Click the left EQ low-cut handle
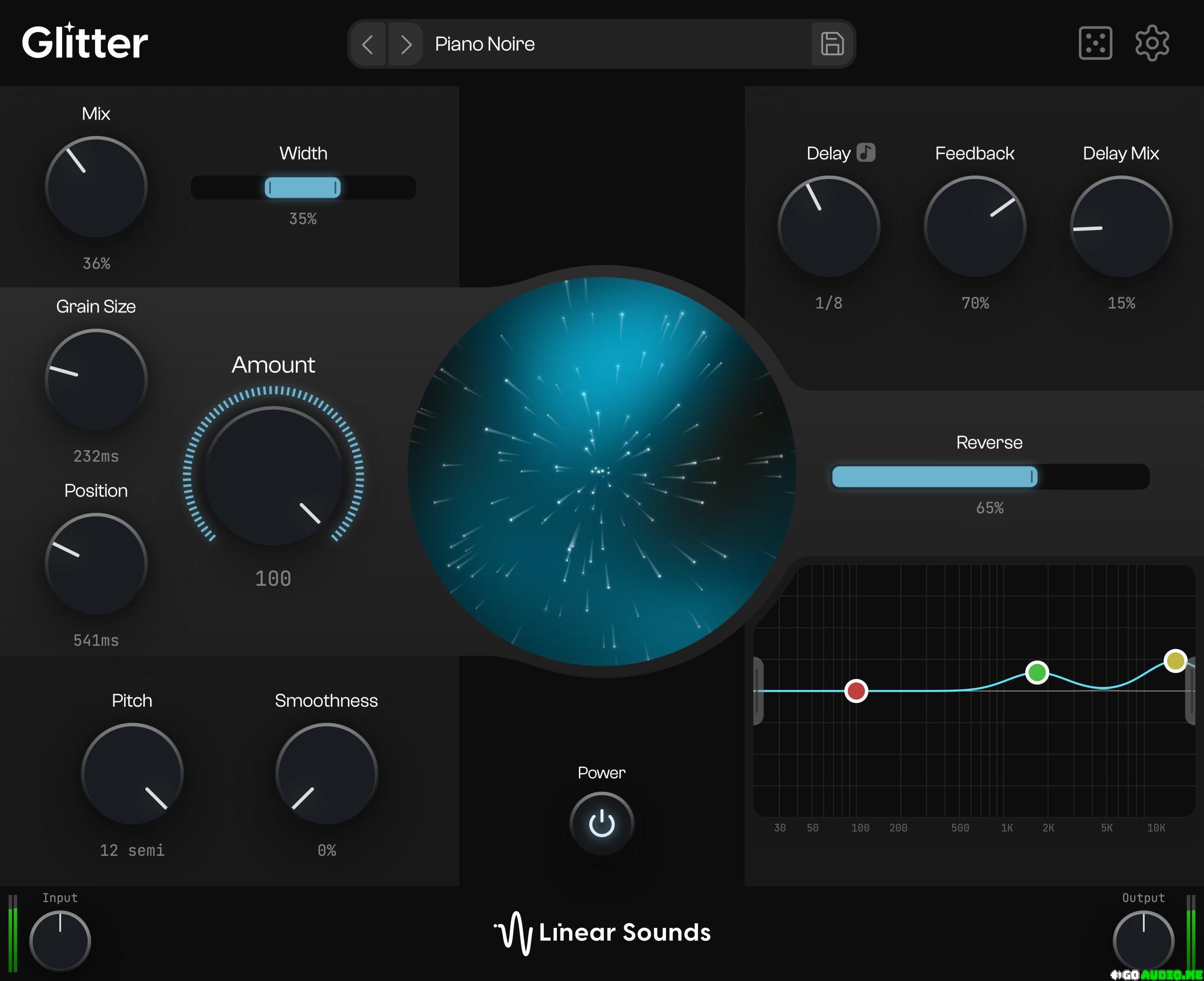Image resolution: width=1204 pixels, height=981 pixels. pyautogui.click(x=759, y=691)
